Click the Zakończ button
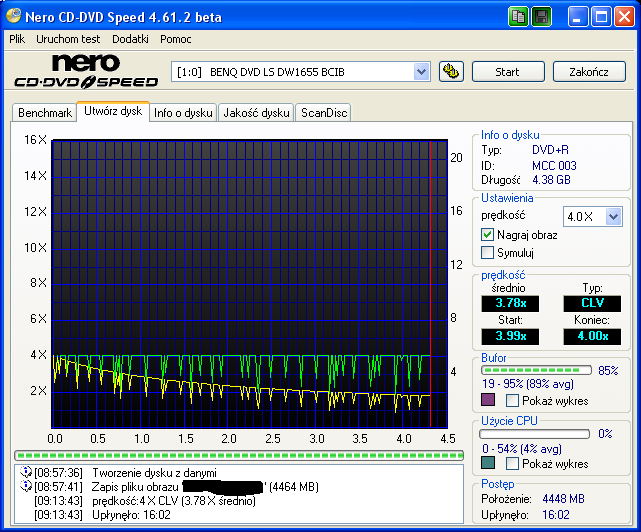The height and width of the screenshot is (532, 641). (589, 72)
